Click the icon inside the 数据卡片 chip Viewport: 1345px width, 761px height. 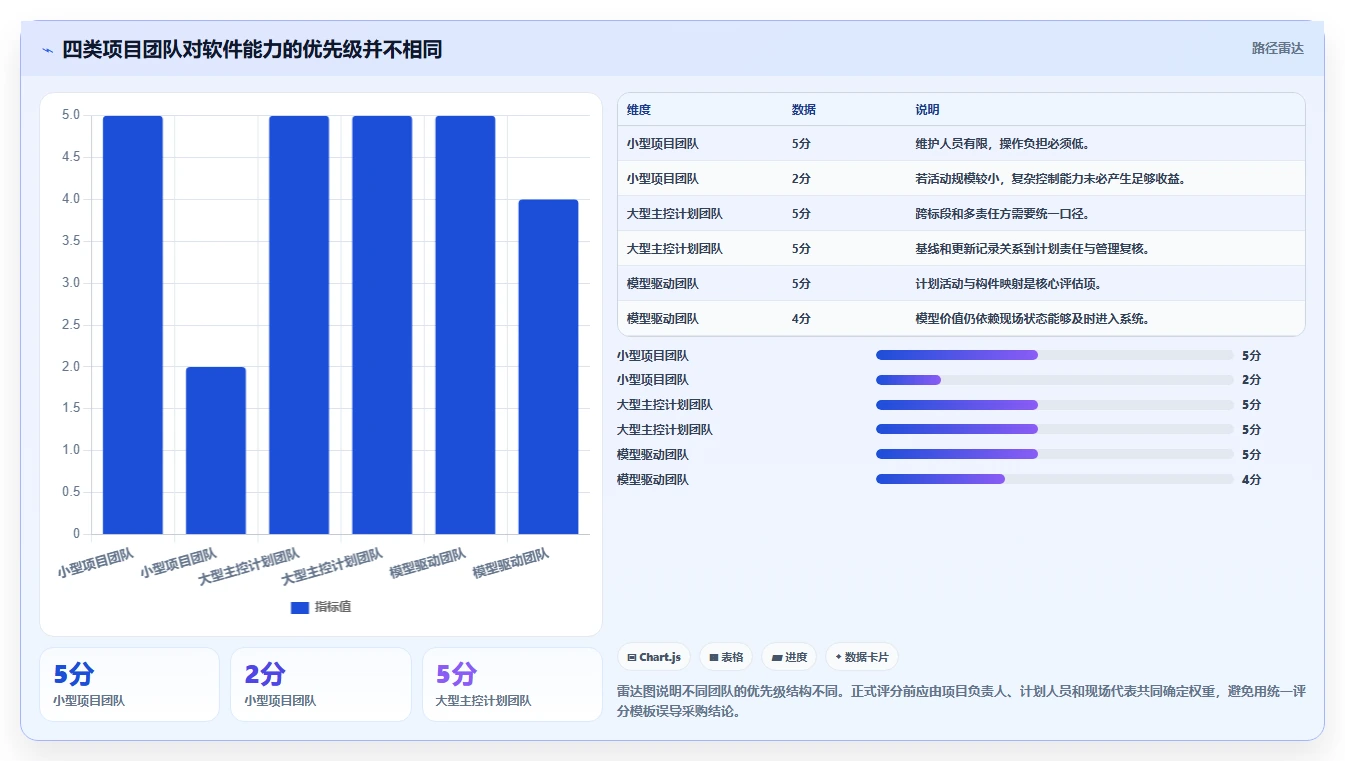pyautogui.click(x=838, y=658)
